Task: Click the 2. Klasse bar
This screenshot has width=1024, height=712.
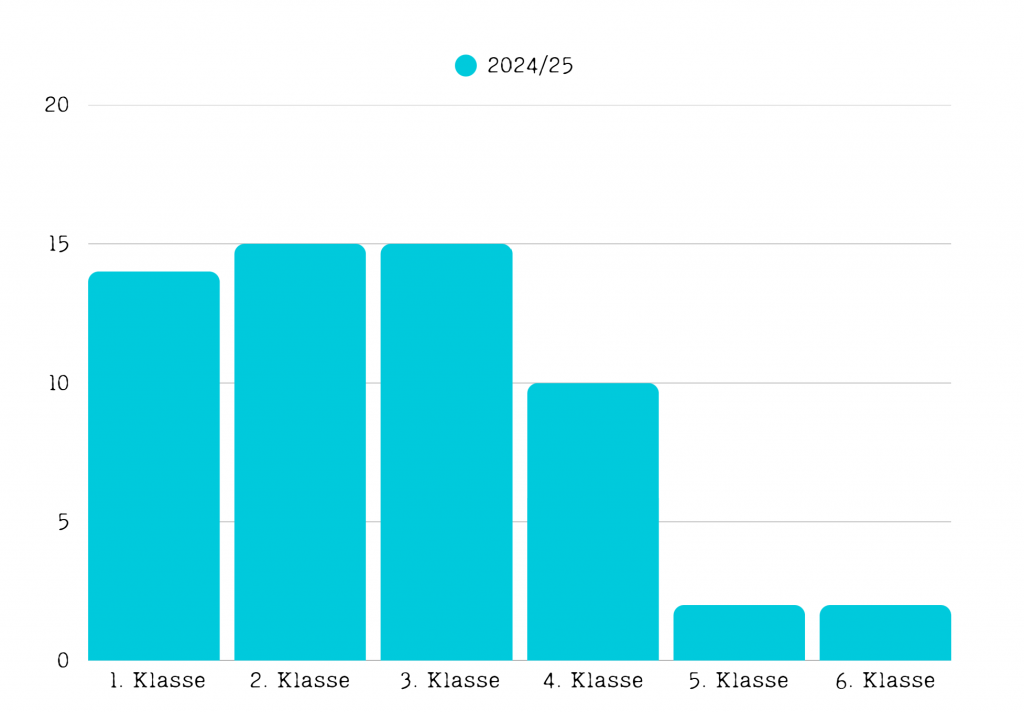Action: (300, 451)
